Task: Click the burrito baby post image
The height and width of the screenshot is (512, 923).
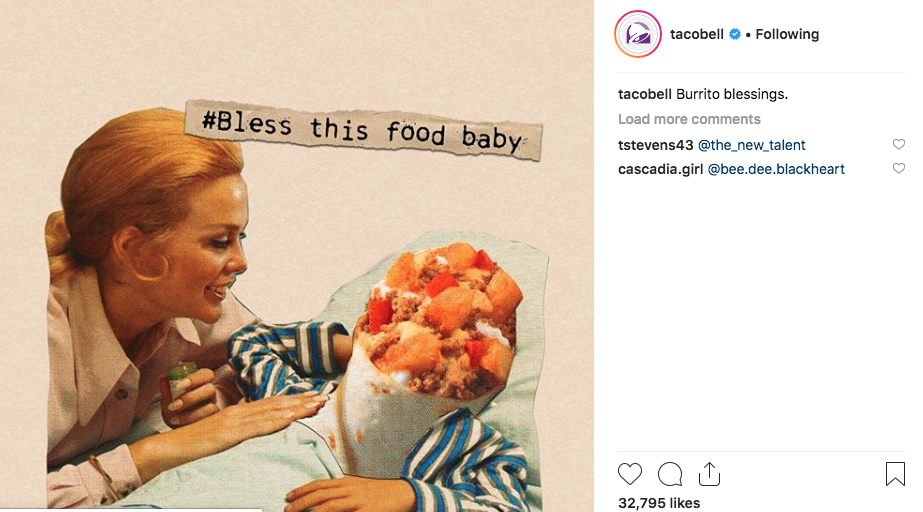Action: 297,256
